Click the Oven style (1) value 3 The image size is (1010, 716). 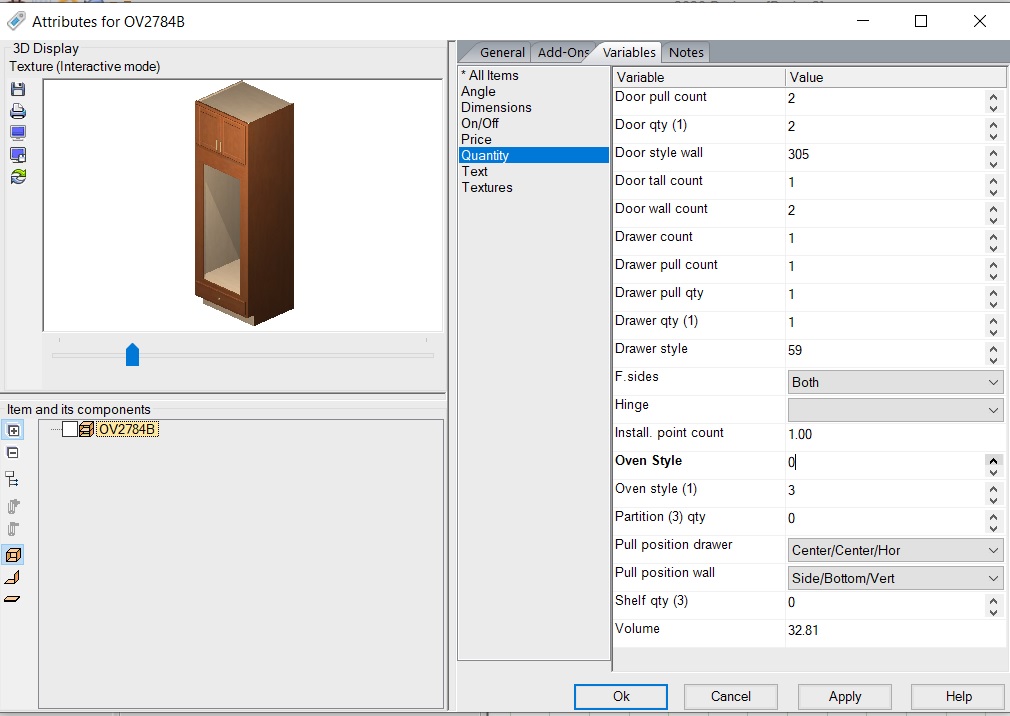(792, 491)
